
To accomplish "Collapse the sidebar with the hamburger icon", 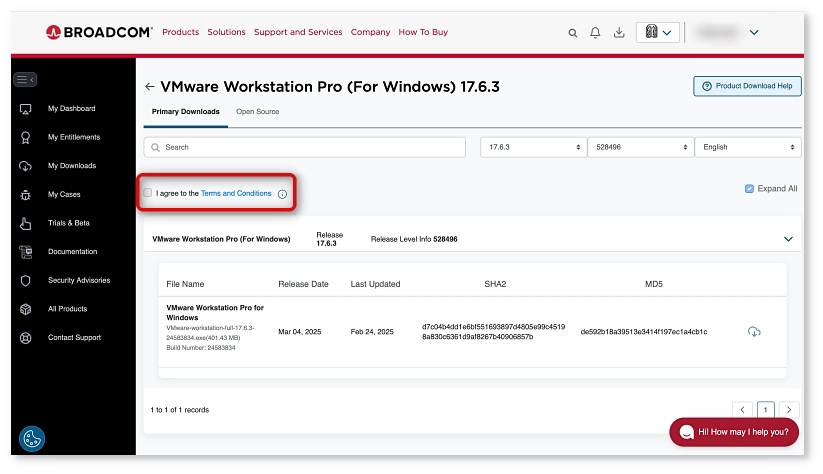I will [x=25, y=79].
